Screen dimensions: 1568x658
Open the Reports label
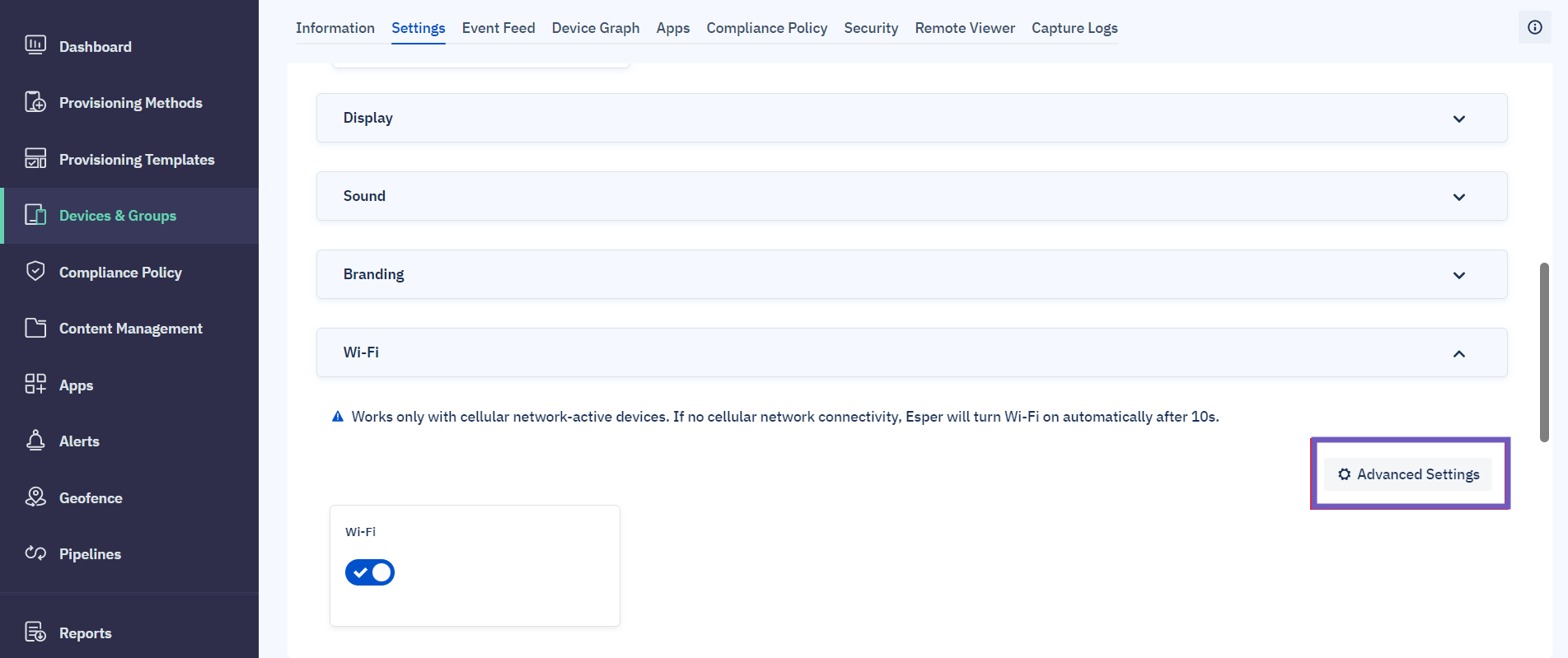86,633
